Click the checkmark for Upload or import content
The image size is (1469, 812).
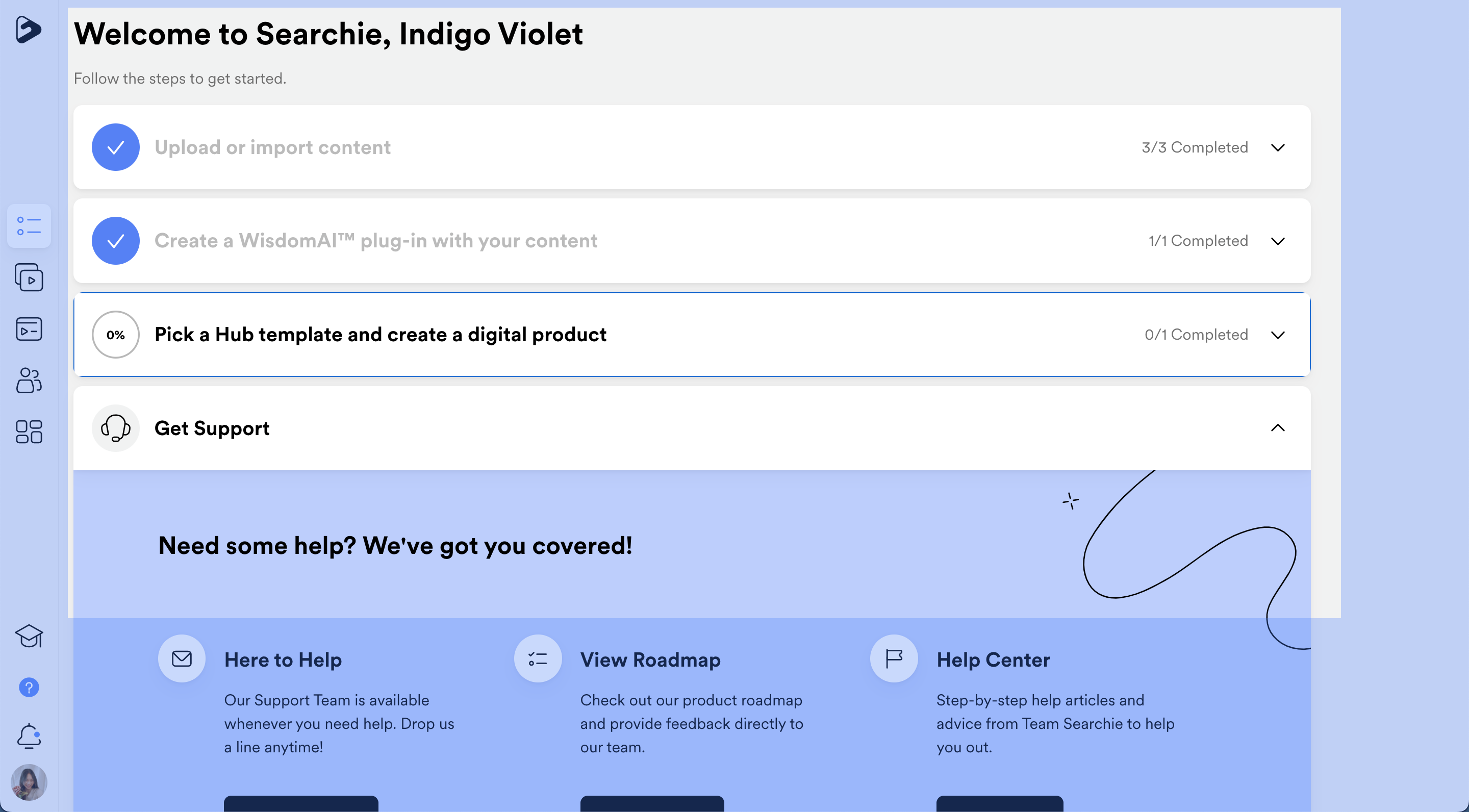116,147
